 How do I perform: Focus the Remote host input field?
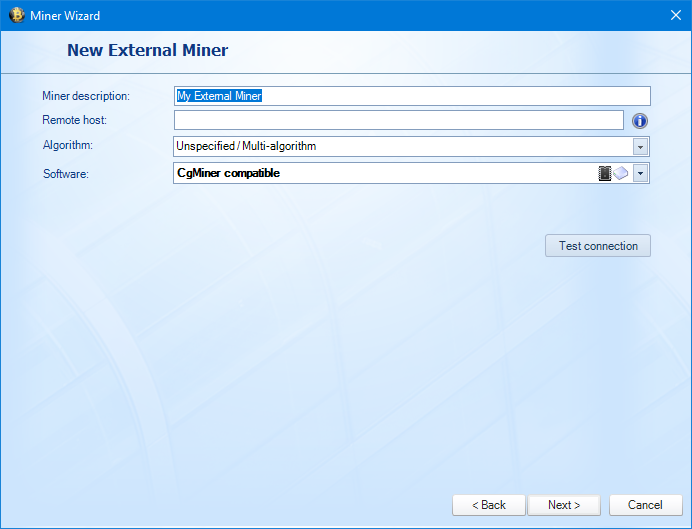pos(399,120)
